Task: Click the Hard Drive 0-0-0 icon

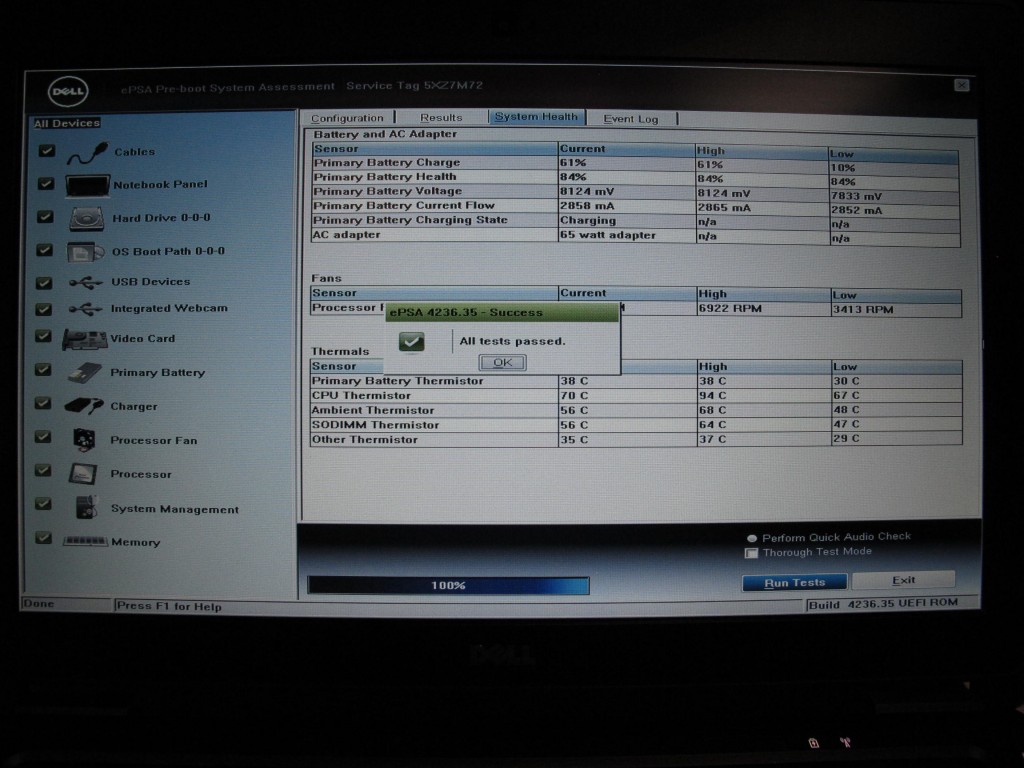Action: (87, 219)
